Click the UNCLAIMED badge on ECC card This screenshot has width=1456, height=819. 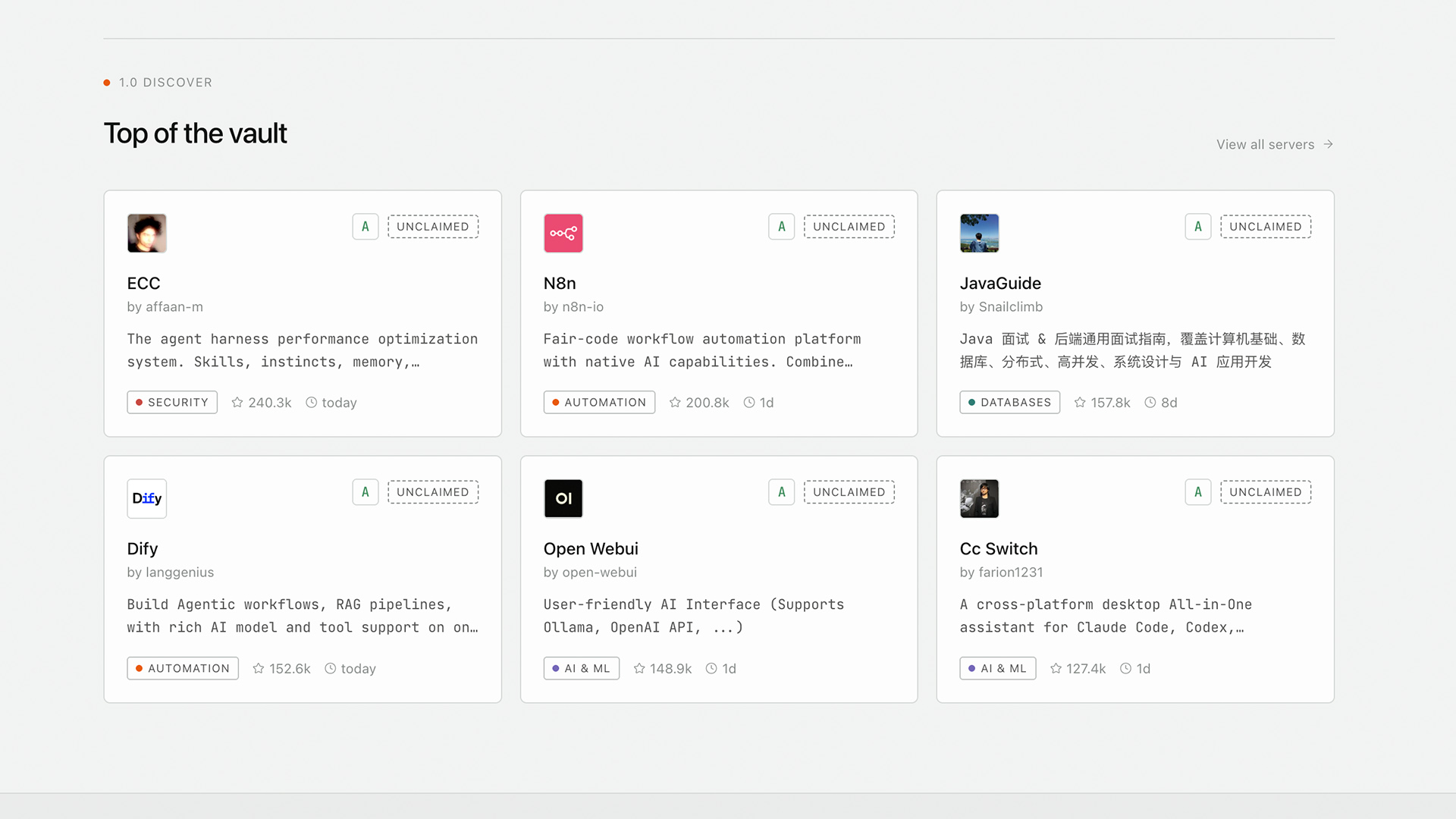[433, 227]
